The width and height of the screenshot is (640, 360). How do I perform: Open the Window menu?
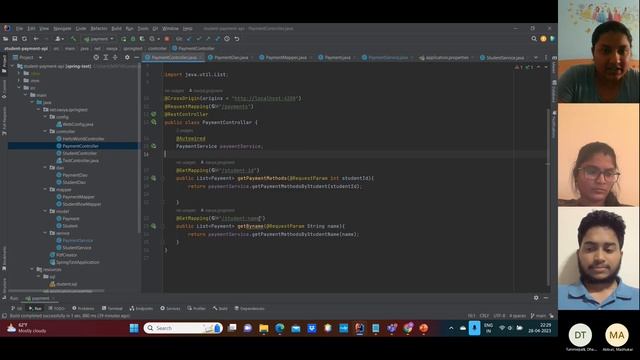tap(170, 29)
